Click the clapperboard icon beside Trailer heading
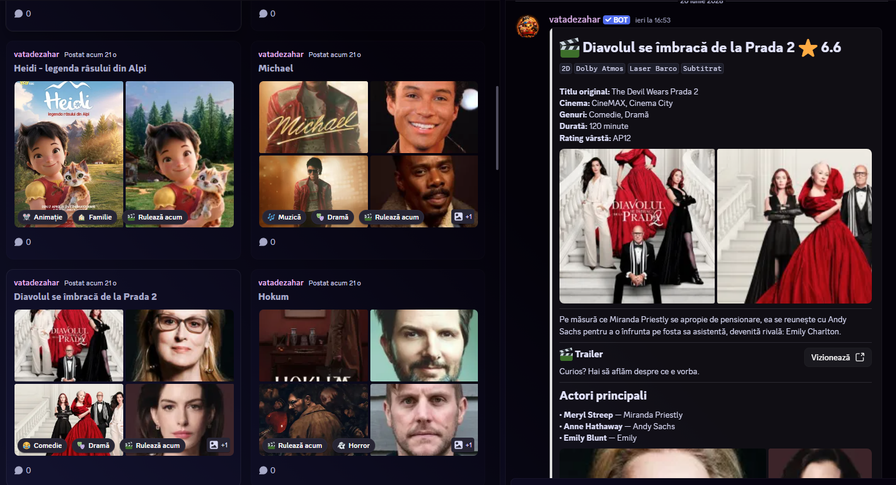 pos(566,354)
